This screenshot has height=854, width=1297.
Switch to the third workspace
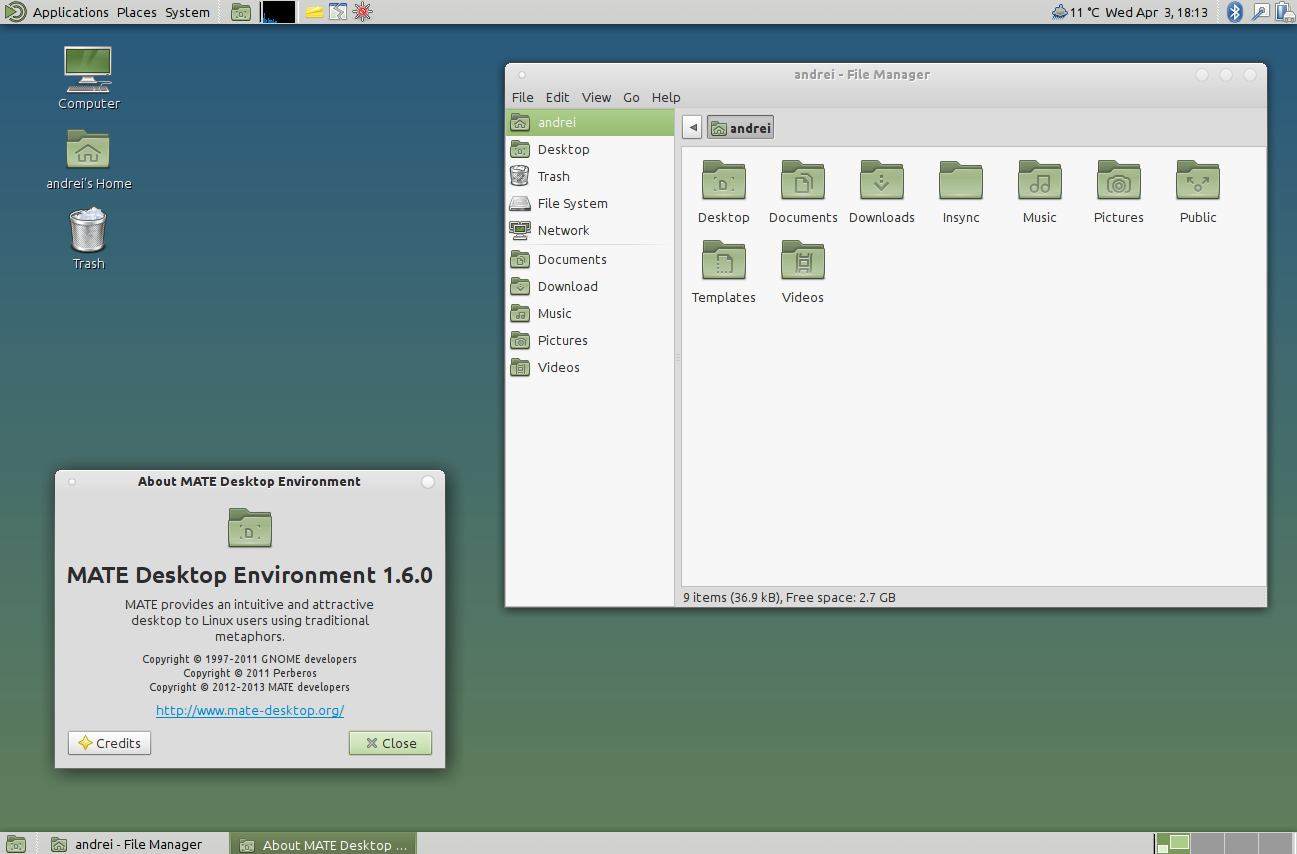1242,844
